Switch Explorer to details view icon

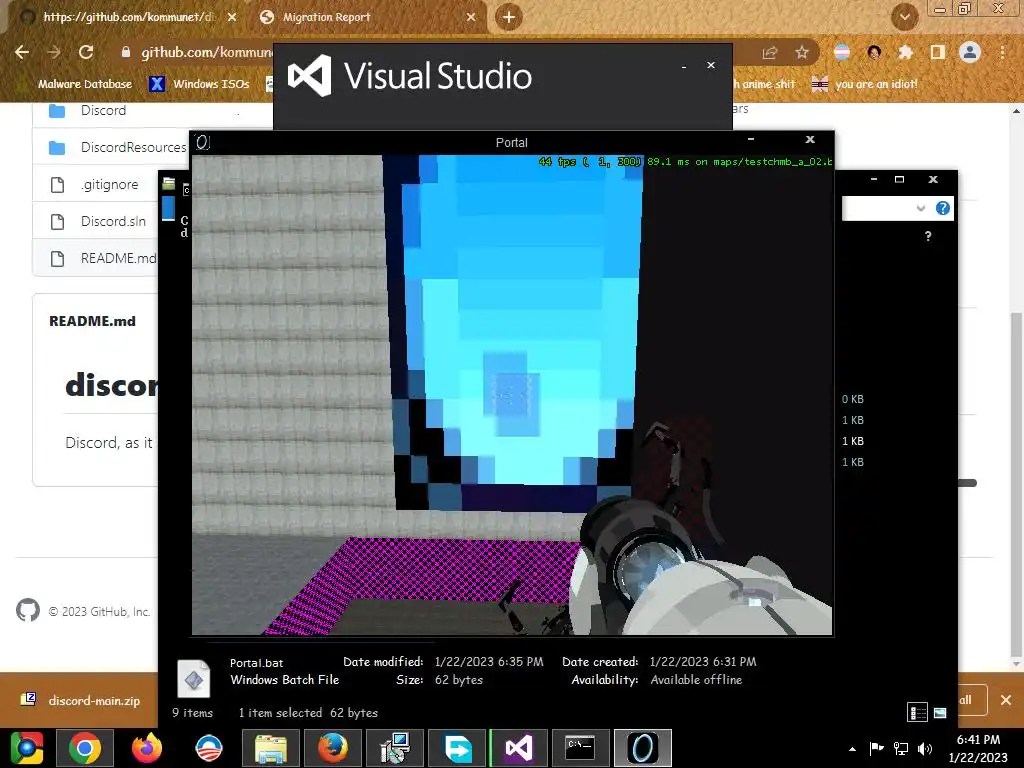click(918, 712)
